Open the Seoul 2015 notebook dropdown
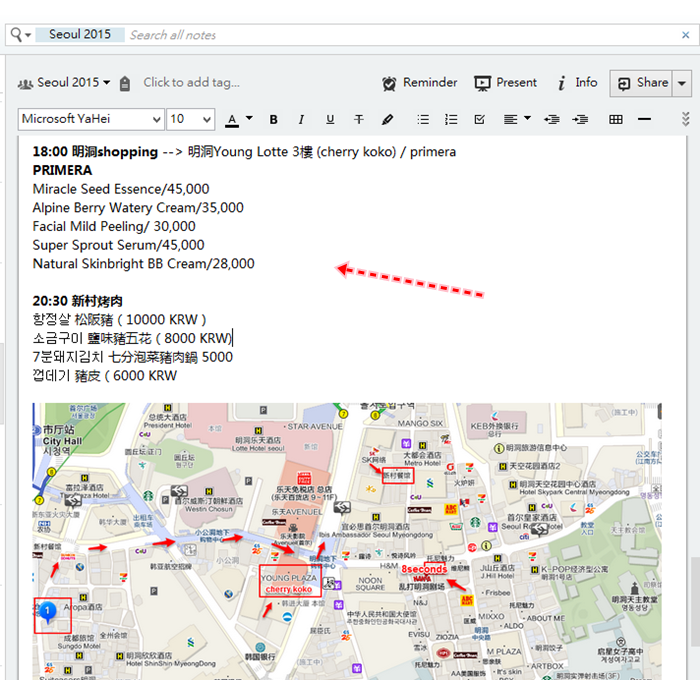This screenshot has height=680, width=700. pyautogui.click(x=74, y=82)
